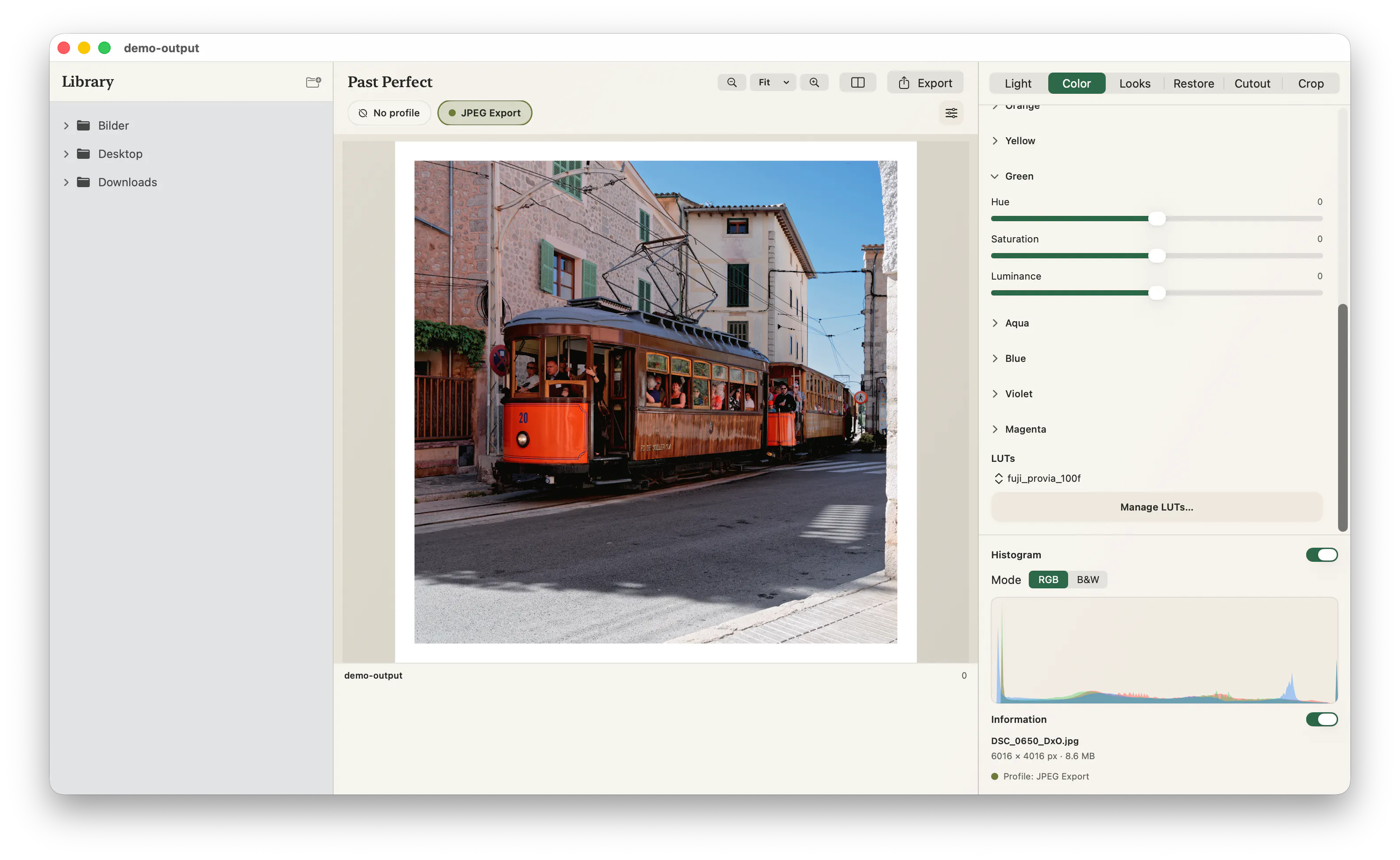Viewport: 1400px width, 860px height.
Task: Click the demo-output label below the preview
Action: tap(373, 676)
